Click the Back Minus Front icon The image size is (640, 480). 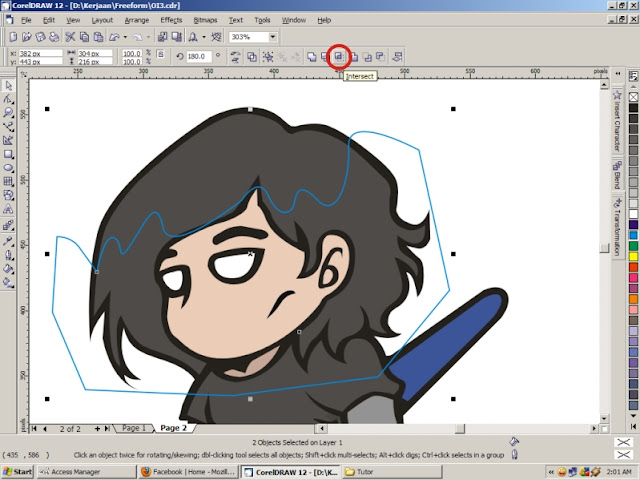(x=380, y=57)
